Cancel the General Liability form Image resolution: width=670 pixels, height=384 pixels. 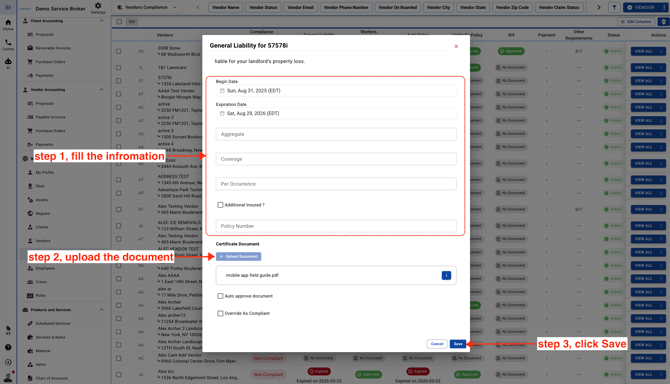(x=437, y=344)
